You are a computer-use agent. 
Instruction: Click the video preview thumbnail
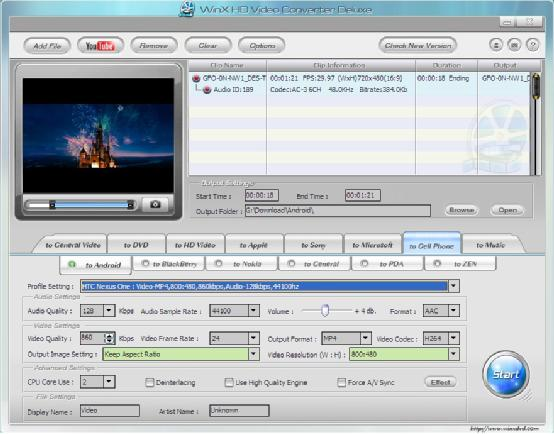(x=98, y=135)
